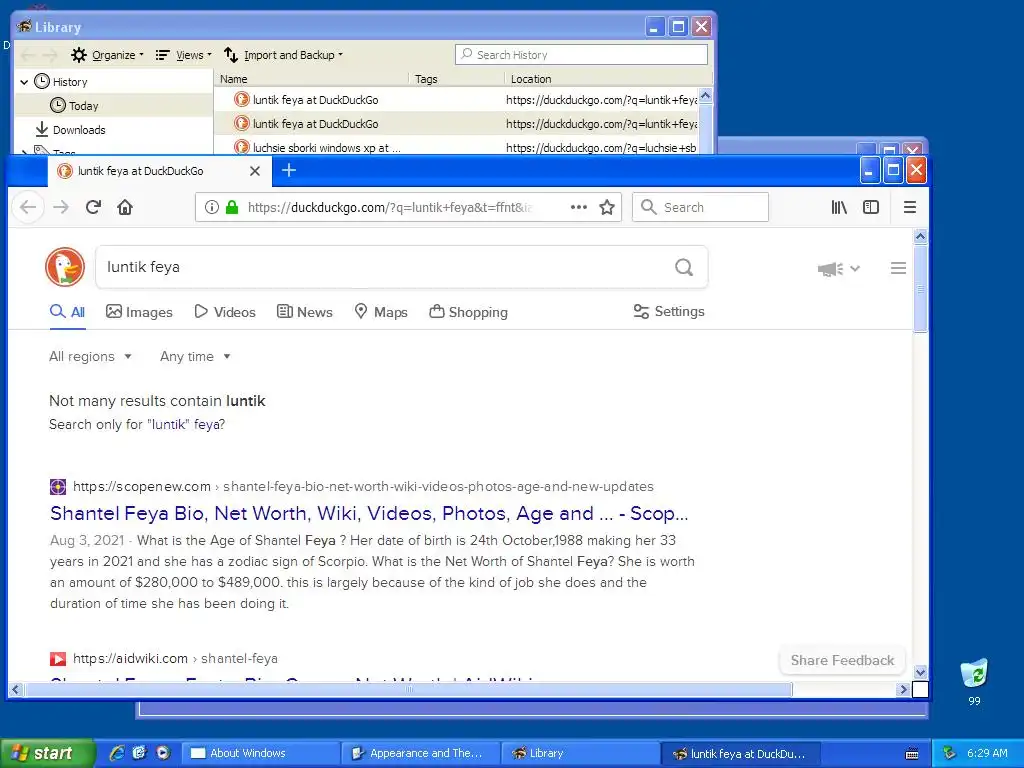Open page actions three-dot menu
The height and width of the screenshot is (768, 1024).
click(579, 208)
